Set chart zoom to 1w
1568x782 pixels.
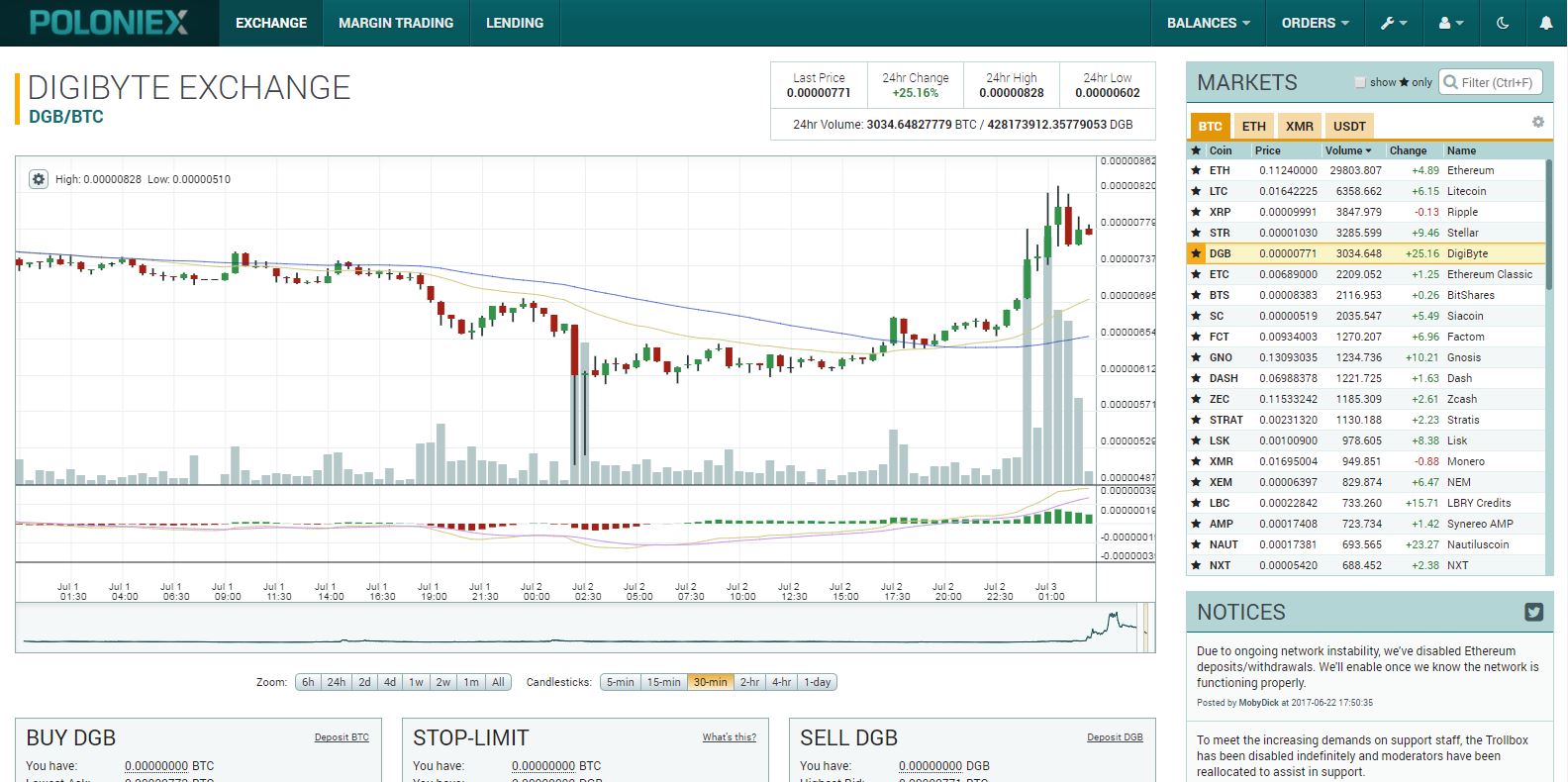[416, 682]
